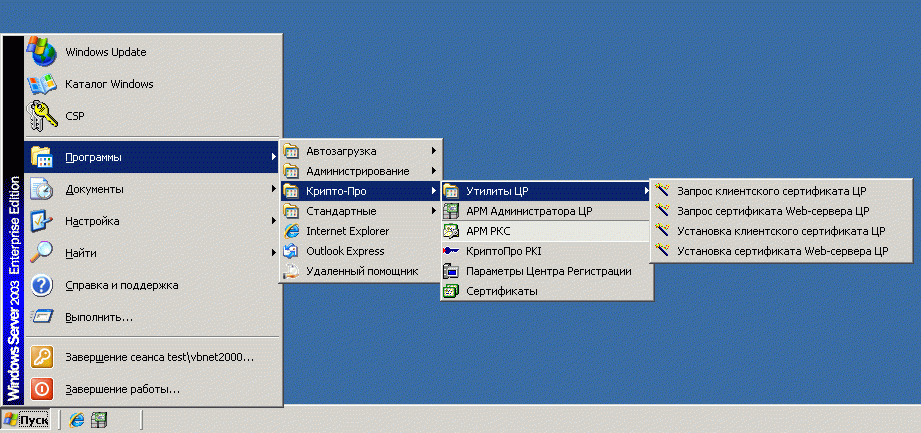Open Windows Update from Start menu

[x=153, y=52]
